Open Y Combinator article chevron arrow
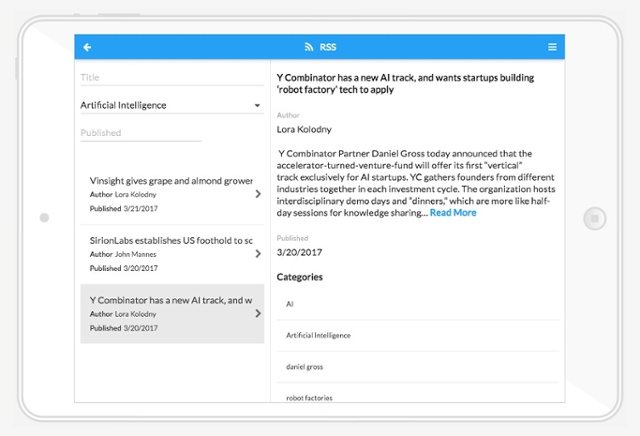This screenshot has height=436, width=640. pyautogui.click(x=258, y=313)
